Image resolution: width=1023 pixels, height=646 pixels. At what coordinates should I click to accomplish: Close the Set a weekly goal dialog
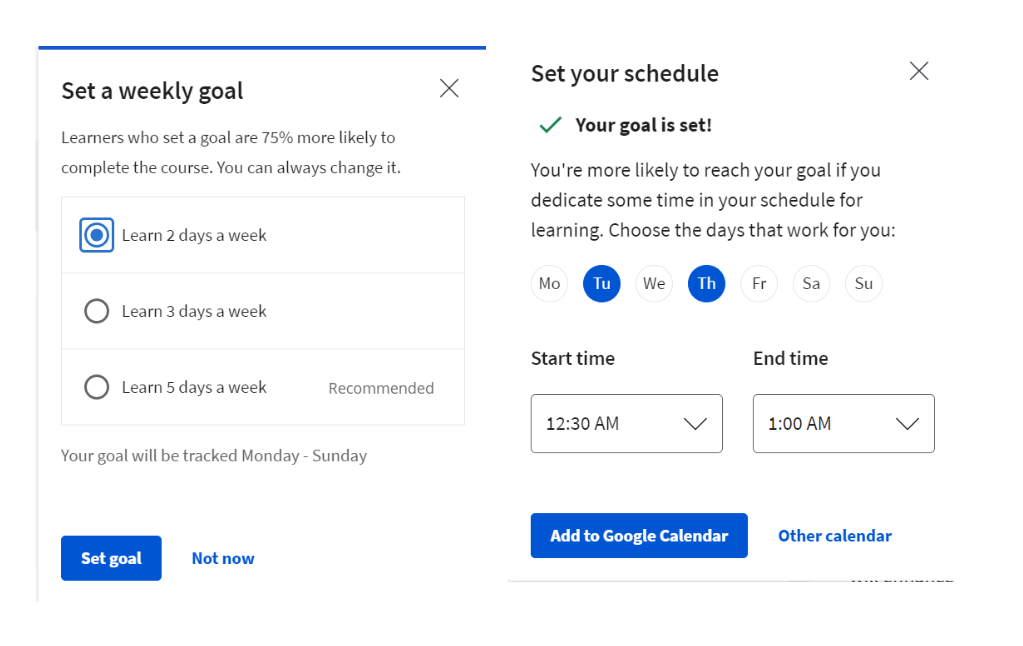(x=449, y=89)
